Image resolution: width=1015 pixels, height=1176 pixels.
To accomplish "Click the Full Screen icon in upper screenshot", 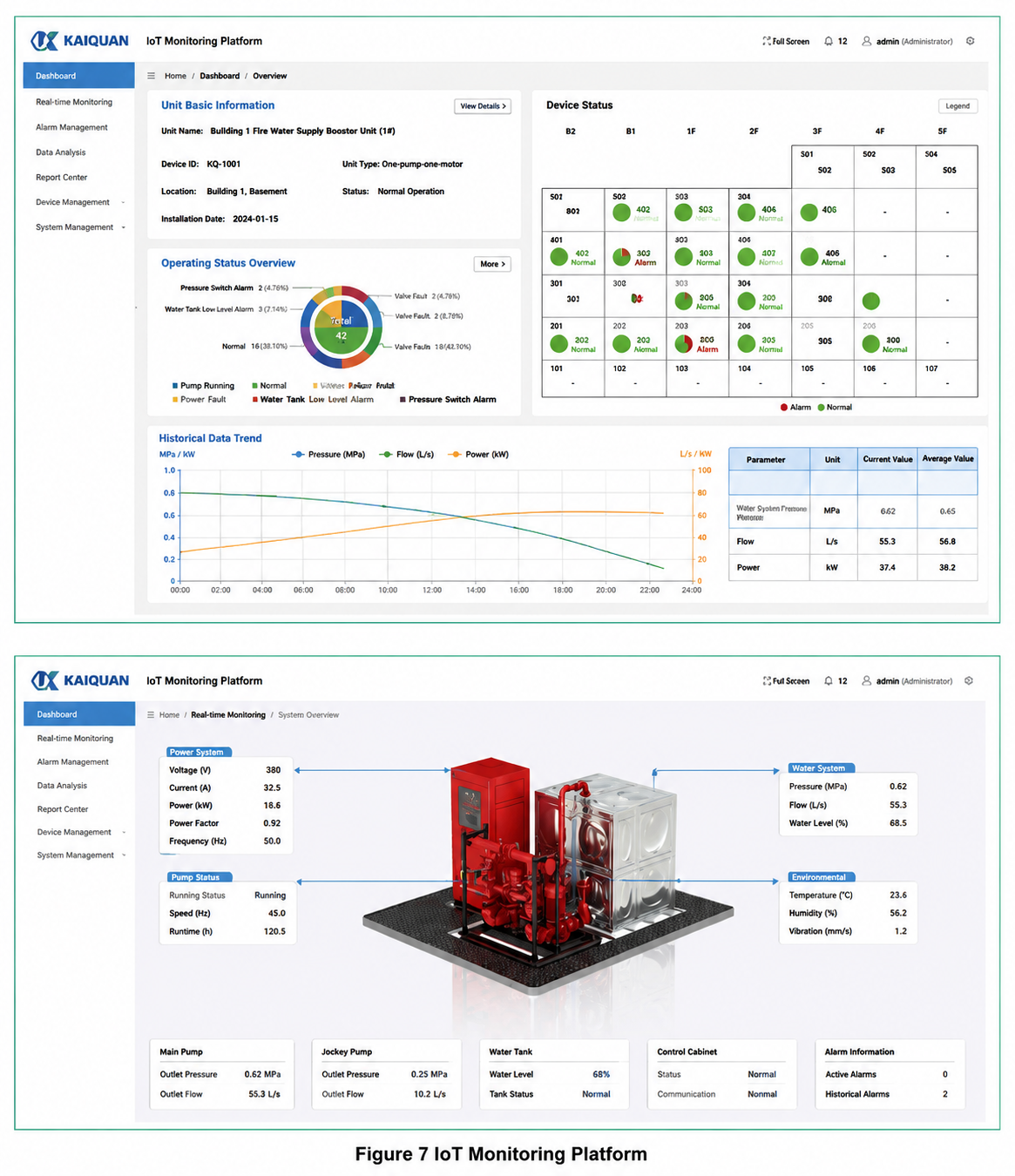I will tap(767, 41).
